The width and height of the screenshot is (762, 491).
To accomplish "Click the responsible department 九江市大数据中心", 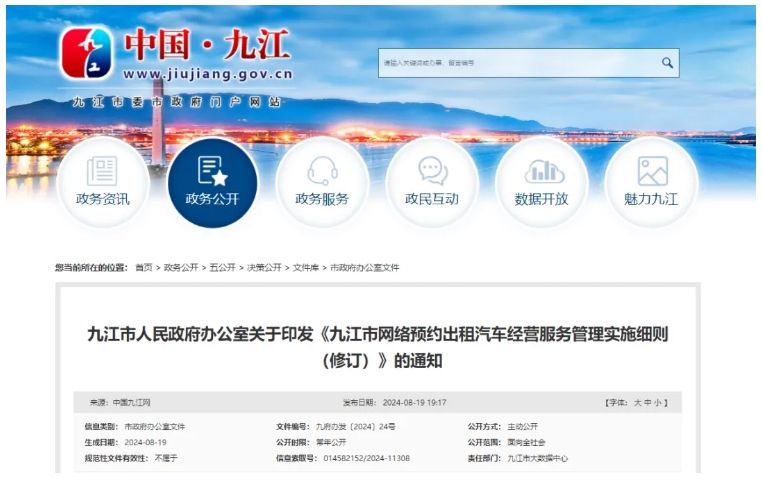I will 537,458.
